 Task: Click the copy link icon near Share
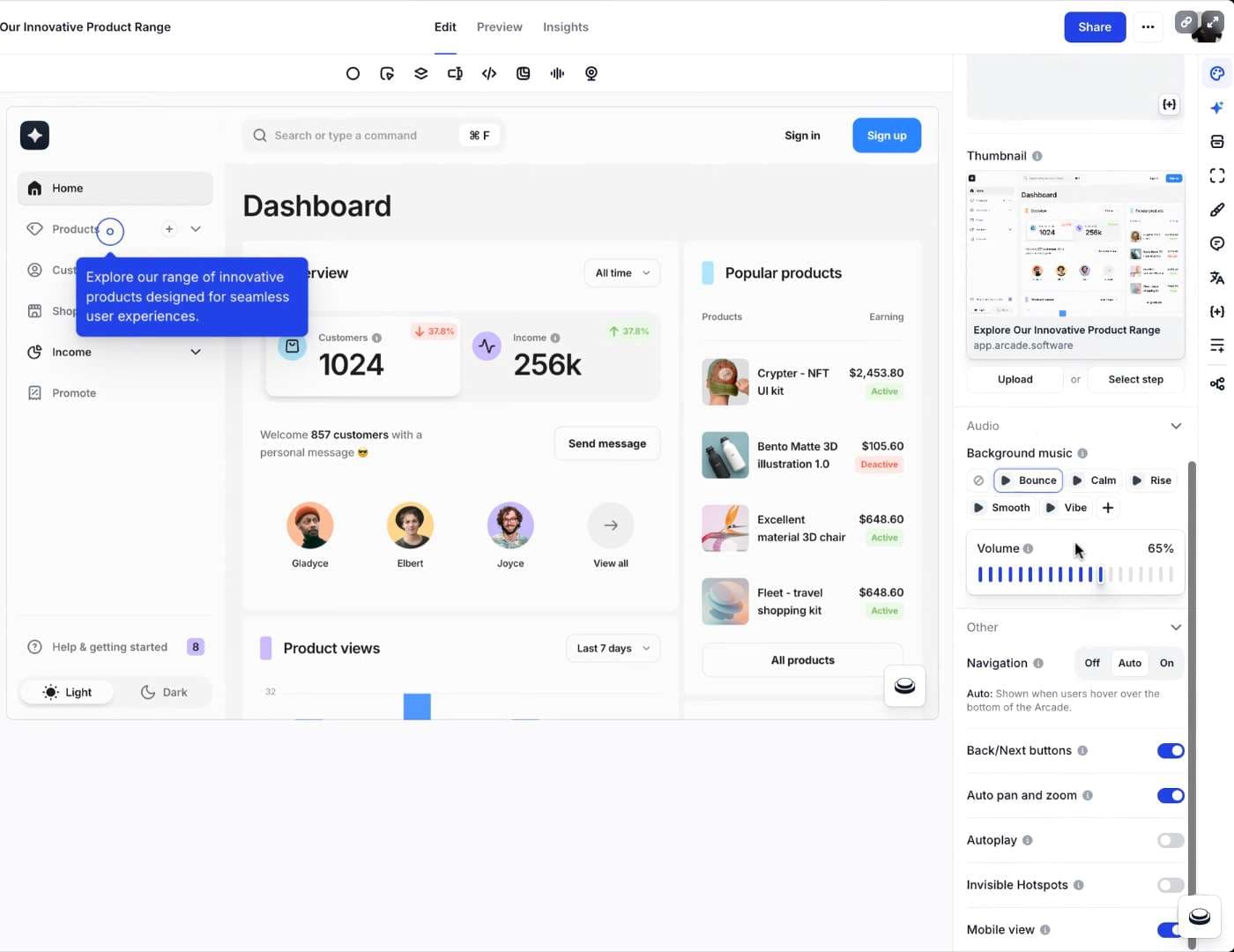pyautogui.click(x=1186, y=23)
